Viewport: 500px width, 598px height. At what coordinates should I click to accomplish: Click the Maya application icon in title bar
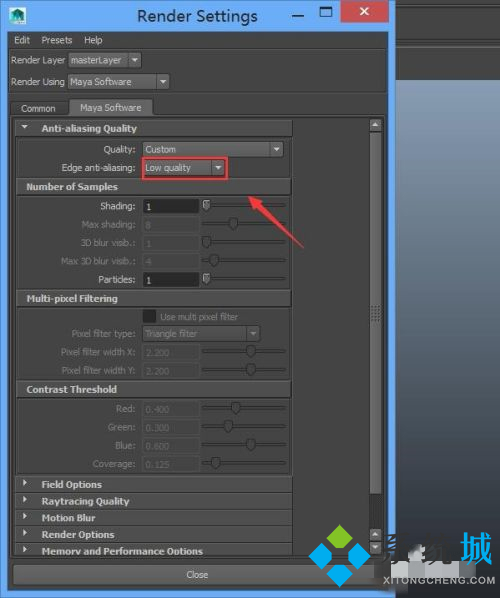pyautogui.click(x=18, y=16)
